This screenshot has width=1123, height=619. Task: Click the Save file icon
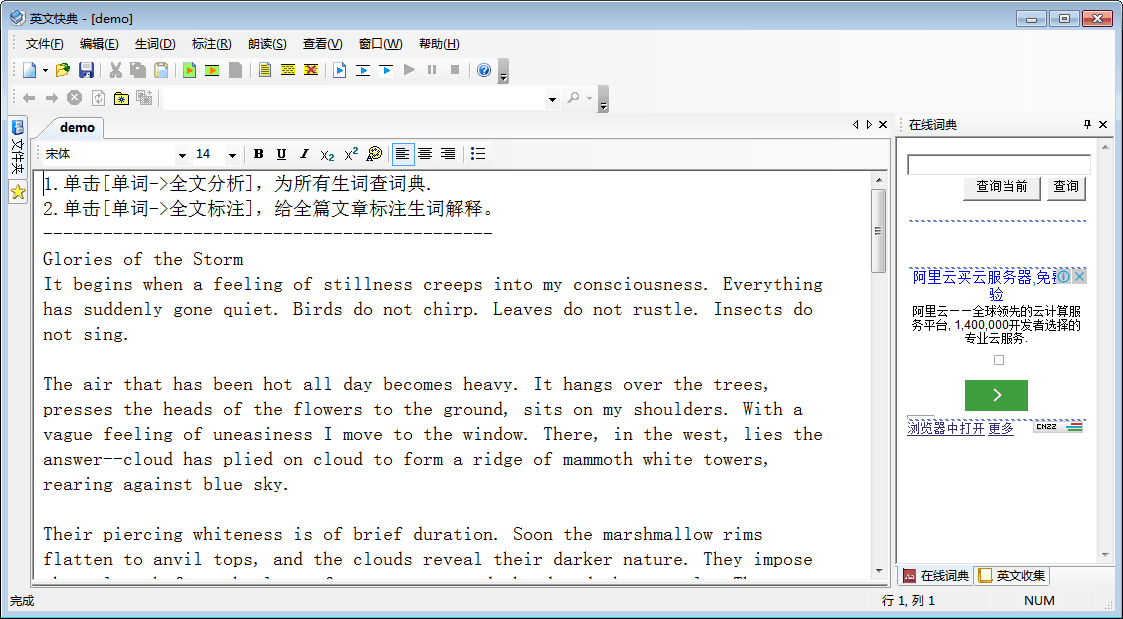coord(87,70)
